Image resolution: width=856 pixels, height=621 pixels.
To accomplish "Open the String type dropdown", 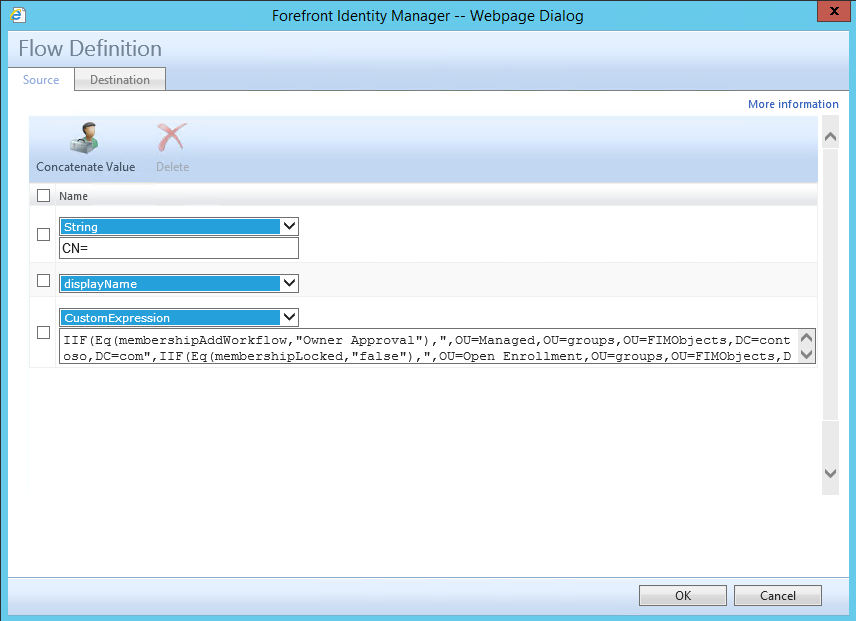I will coord(179,226).
